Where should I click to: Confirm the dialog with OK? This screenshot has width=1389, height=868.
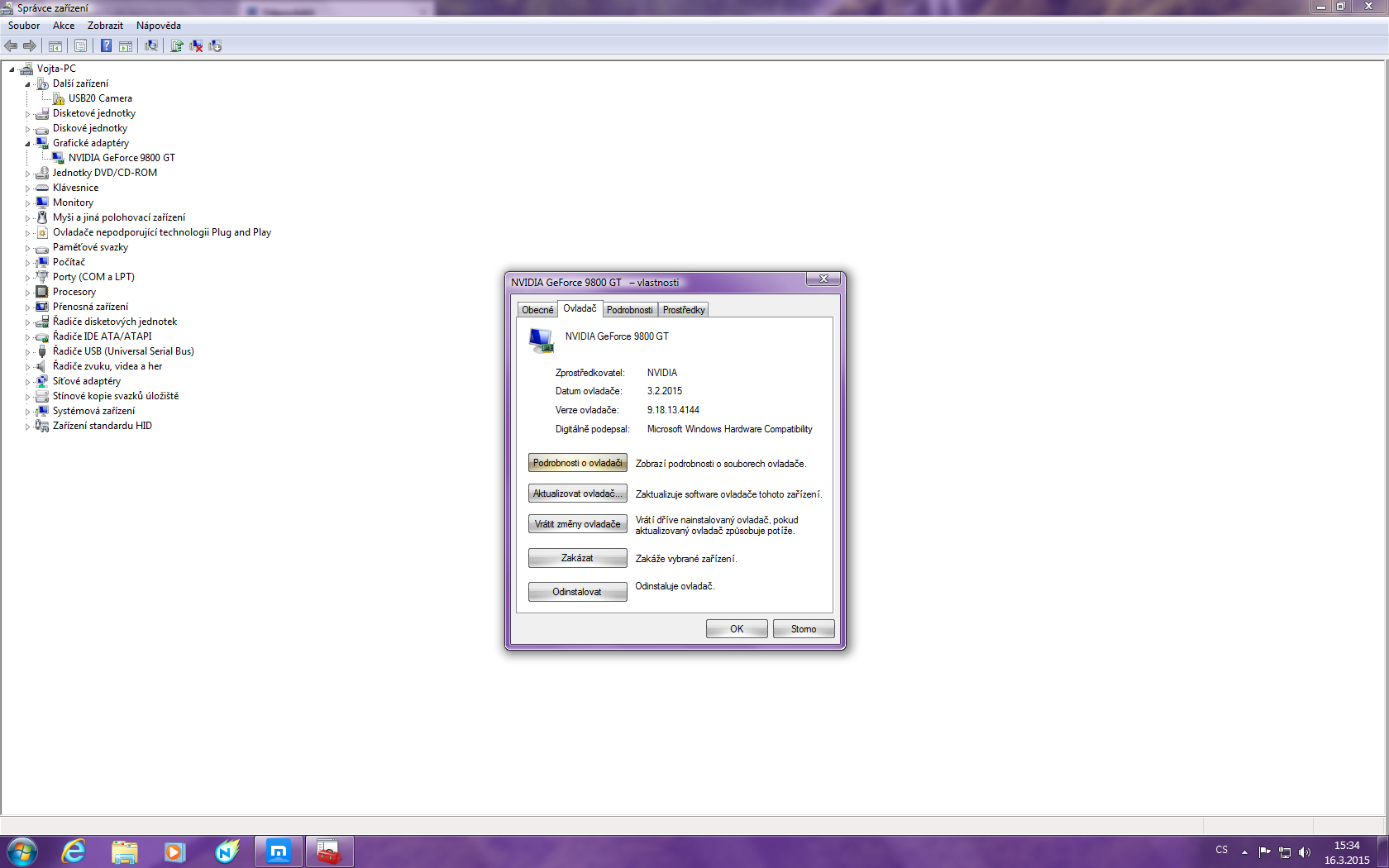click(x=737, y=629)
